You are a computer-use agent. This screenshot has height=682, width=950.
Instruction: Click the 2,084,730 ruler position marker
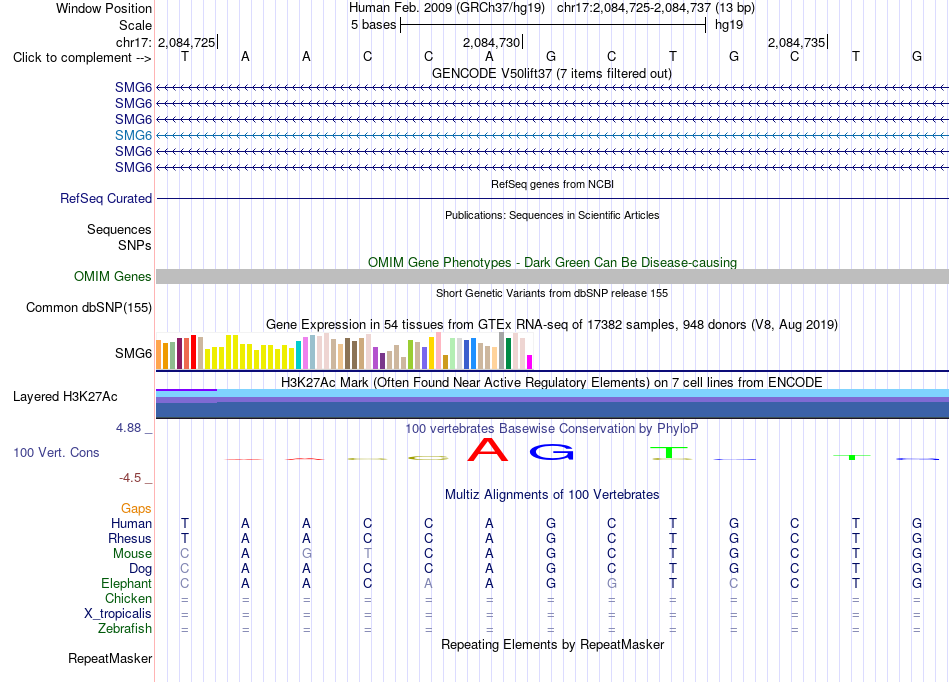(x=491, y=42)
